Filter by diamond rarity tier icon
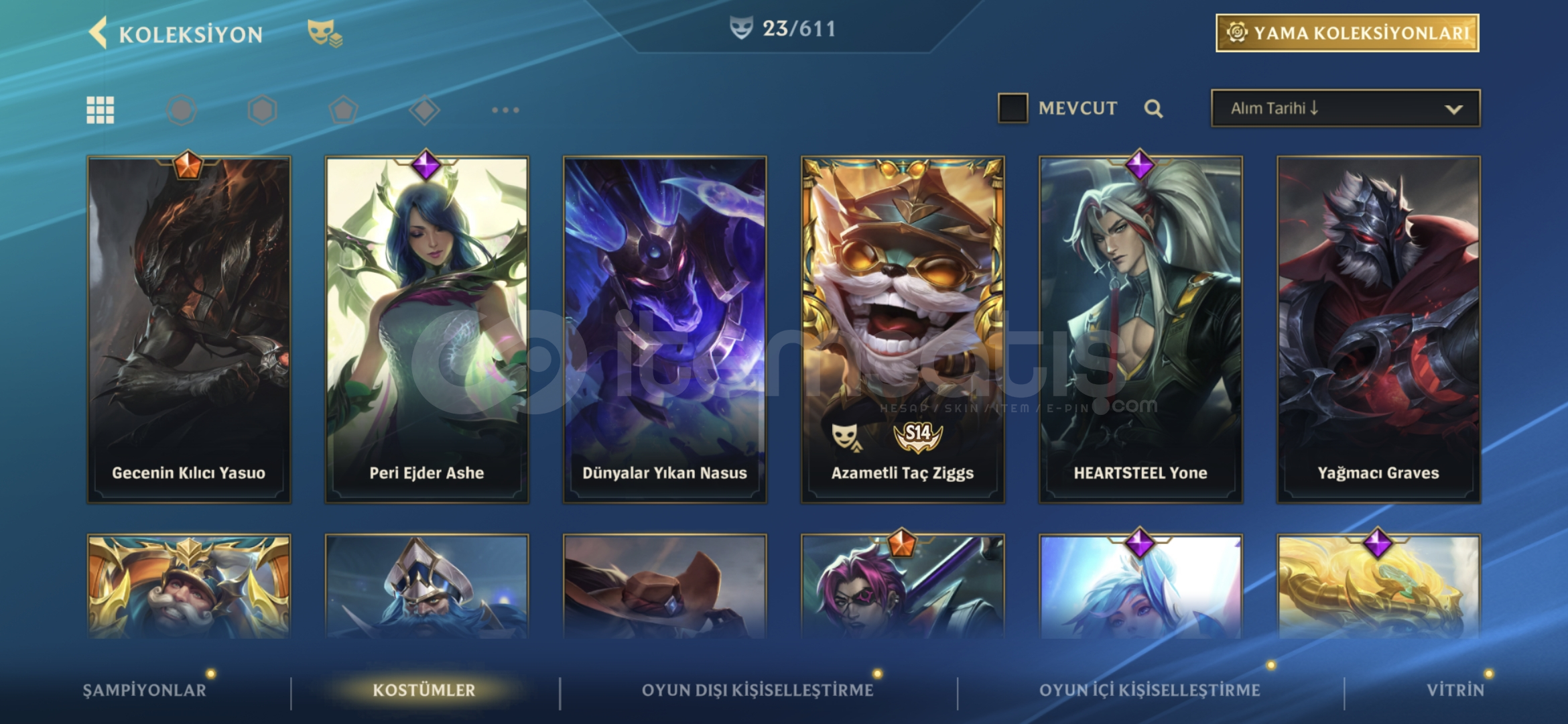The height and width of the screenshot is (724, 1568). pyautogui.click(x=424, y=110)
